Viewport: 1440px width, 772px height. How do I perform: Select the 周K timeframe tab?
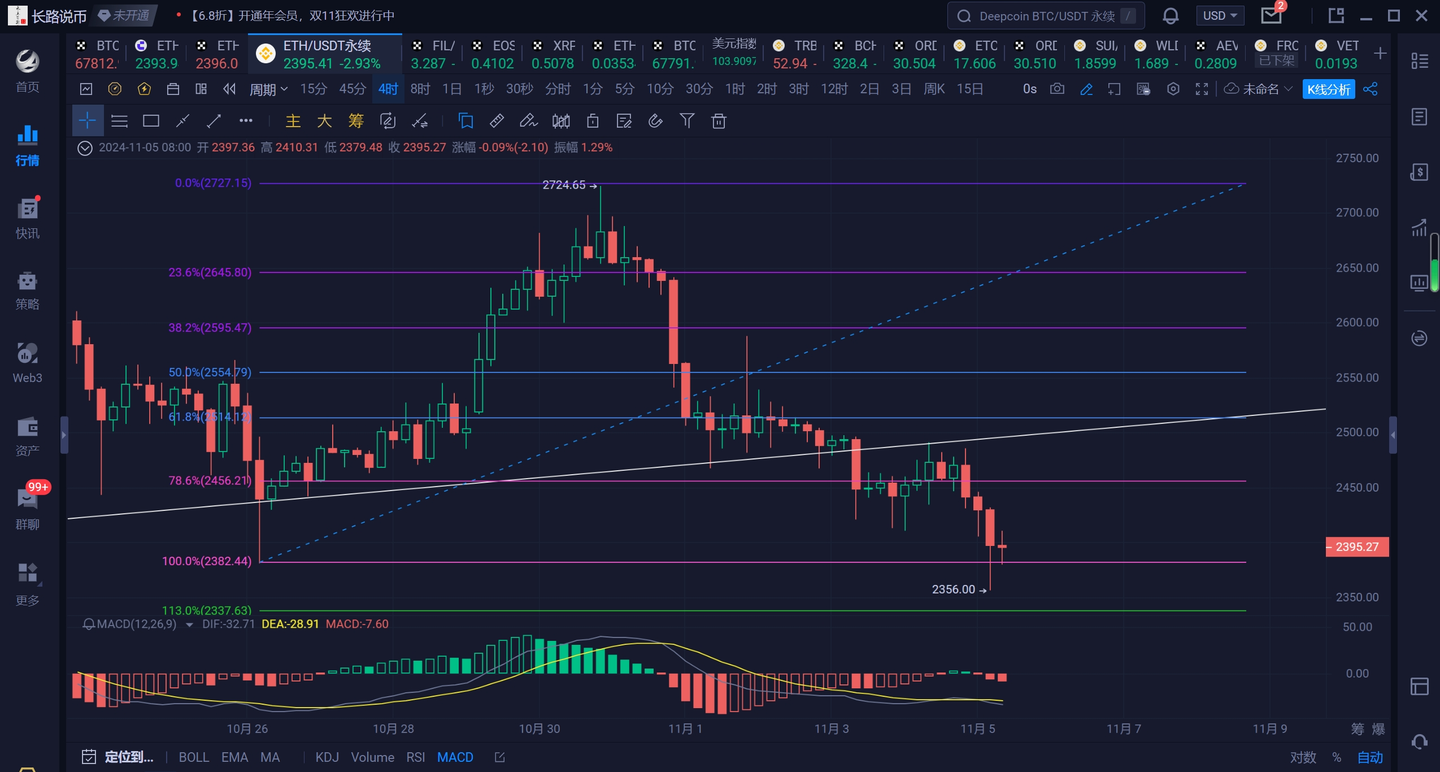point(934,89)
